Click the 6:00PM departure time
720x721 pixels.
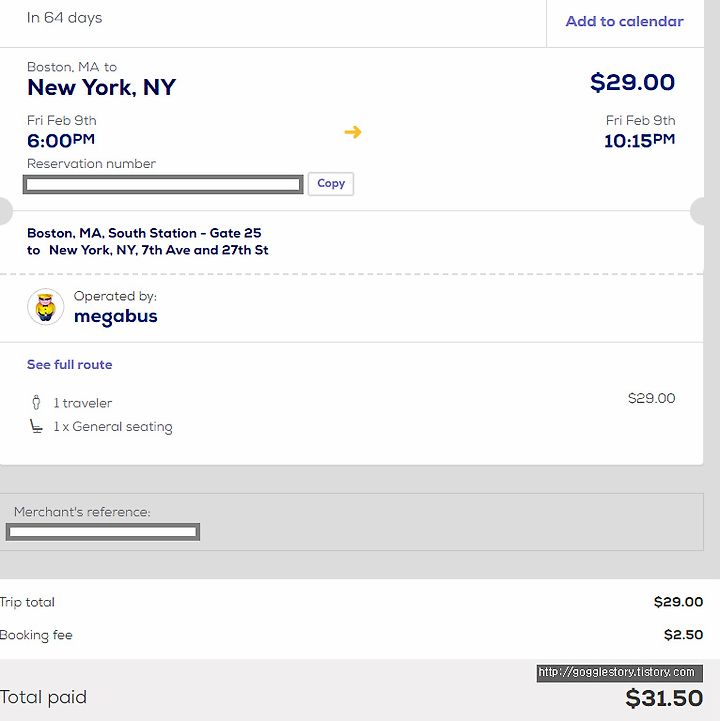(61, 140)
